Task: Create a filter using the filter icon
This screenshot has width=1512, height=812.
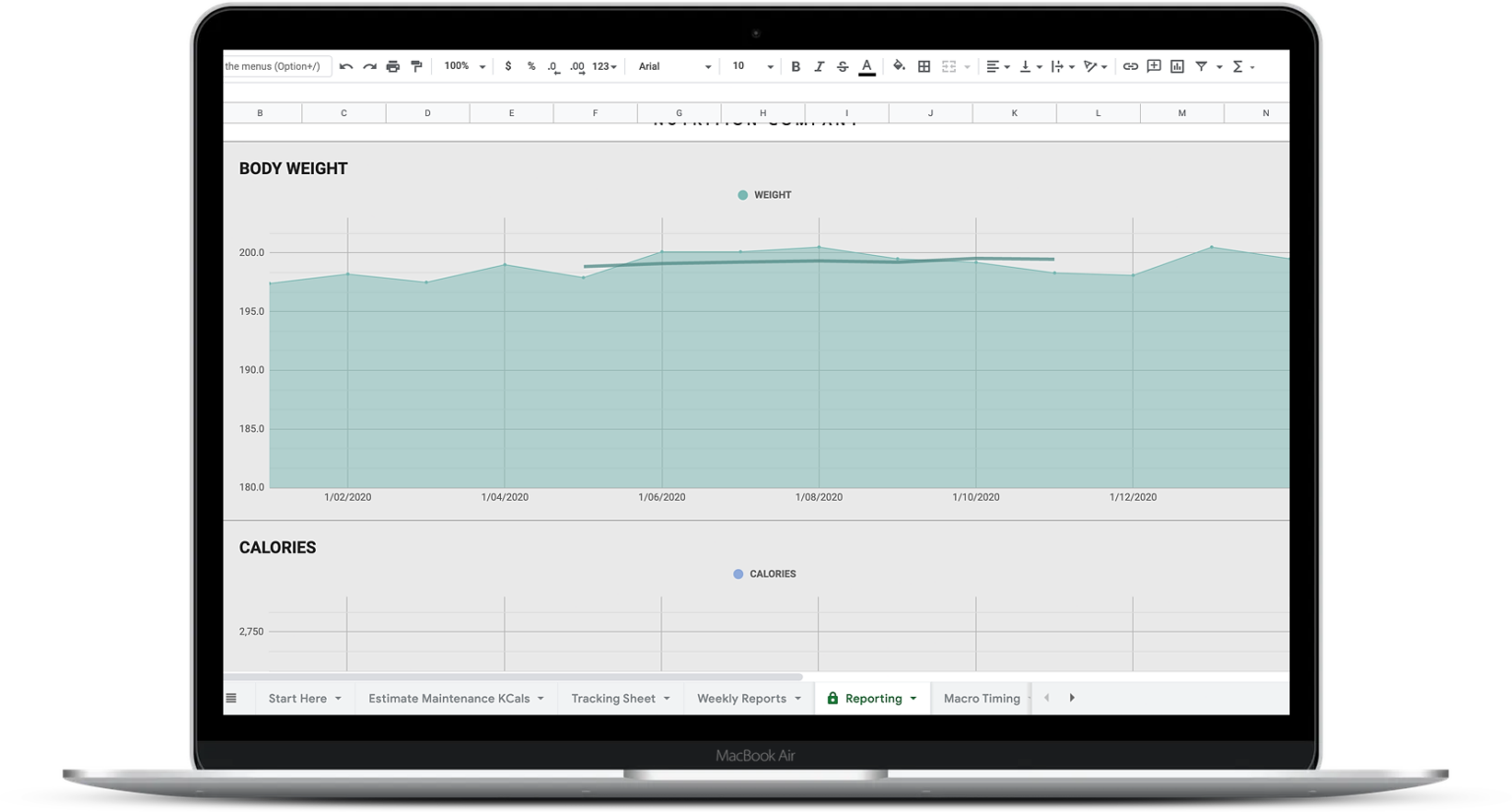Action: (x=1200, y=65)
